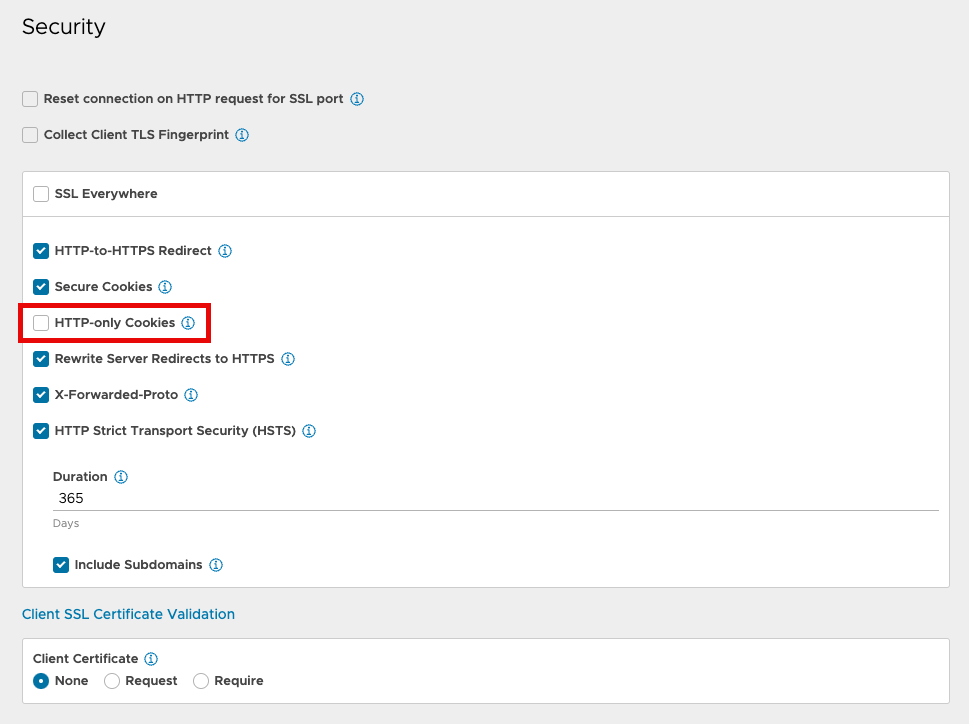Open the info tooltip for HTTP-only Cookies
The height and width of the screenshot is (724, 969).
pos(188,323)
